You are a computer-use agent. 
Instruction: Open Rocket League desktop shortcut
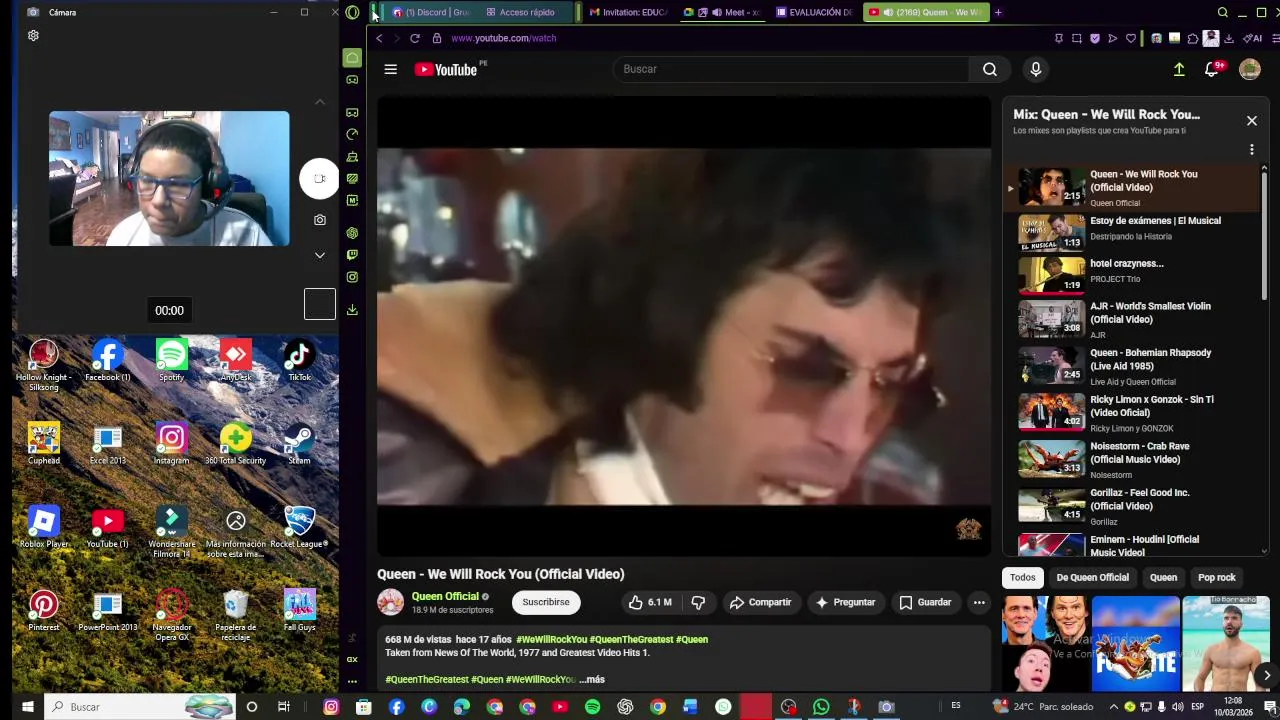(299, 528)
